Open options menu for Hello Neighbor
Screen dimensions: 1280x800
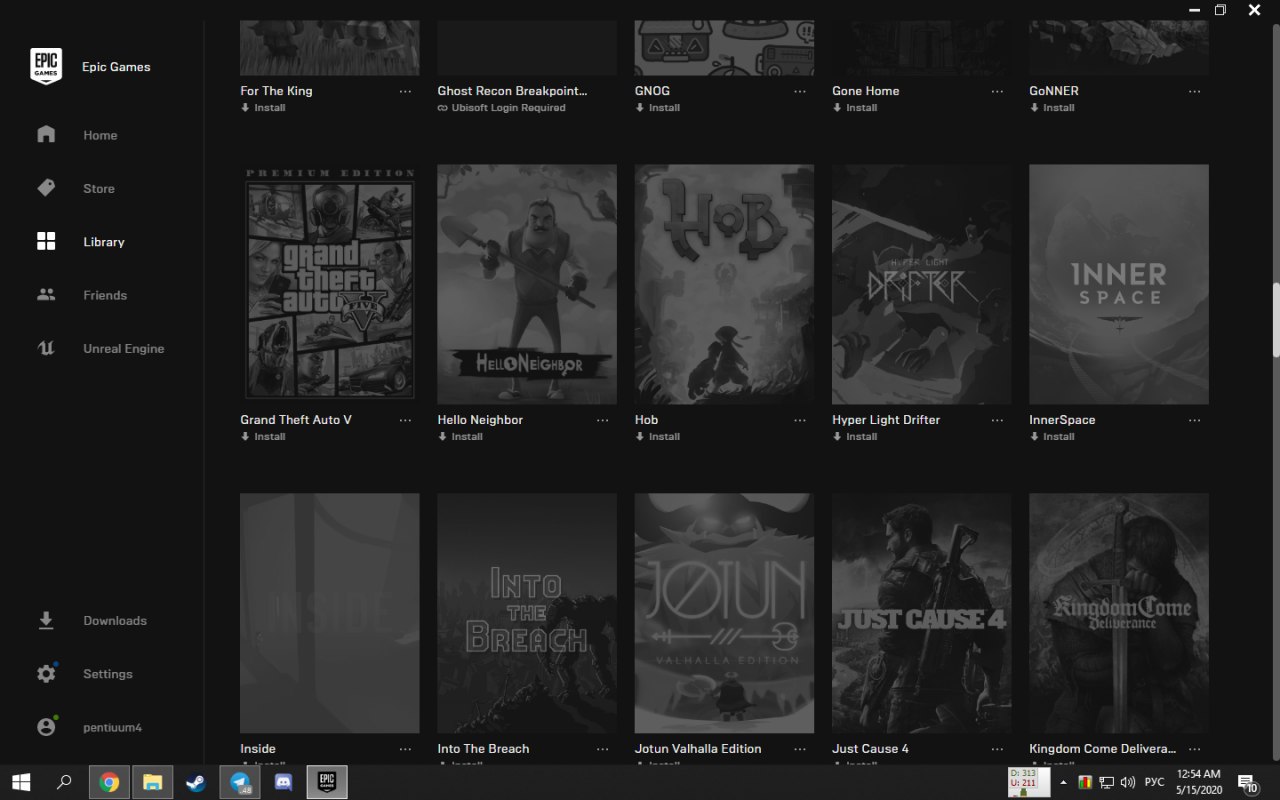[x=602, y=420]
